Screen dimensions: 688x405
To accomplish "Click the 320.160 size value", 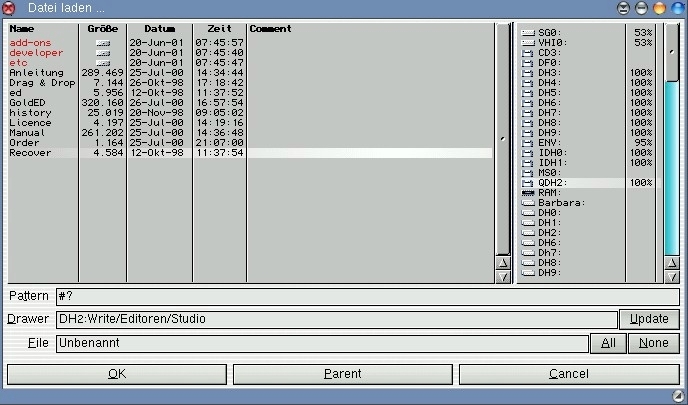I will pos(103,103).
